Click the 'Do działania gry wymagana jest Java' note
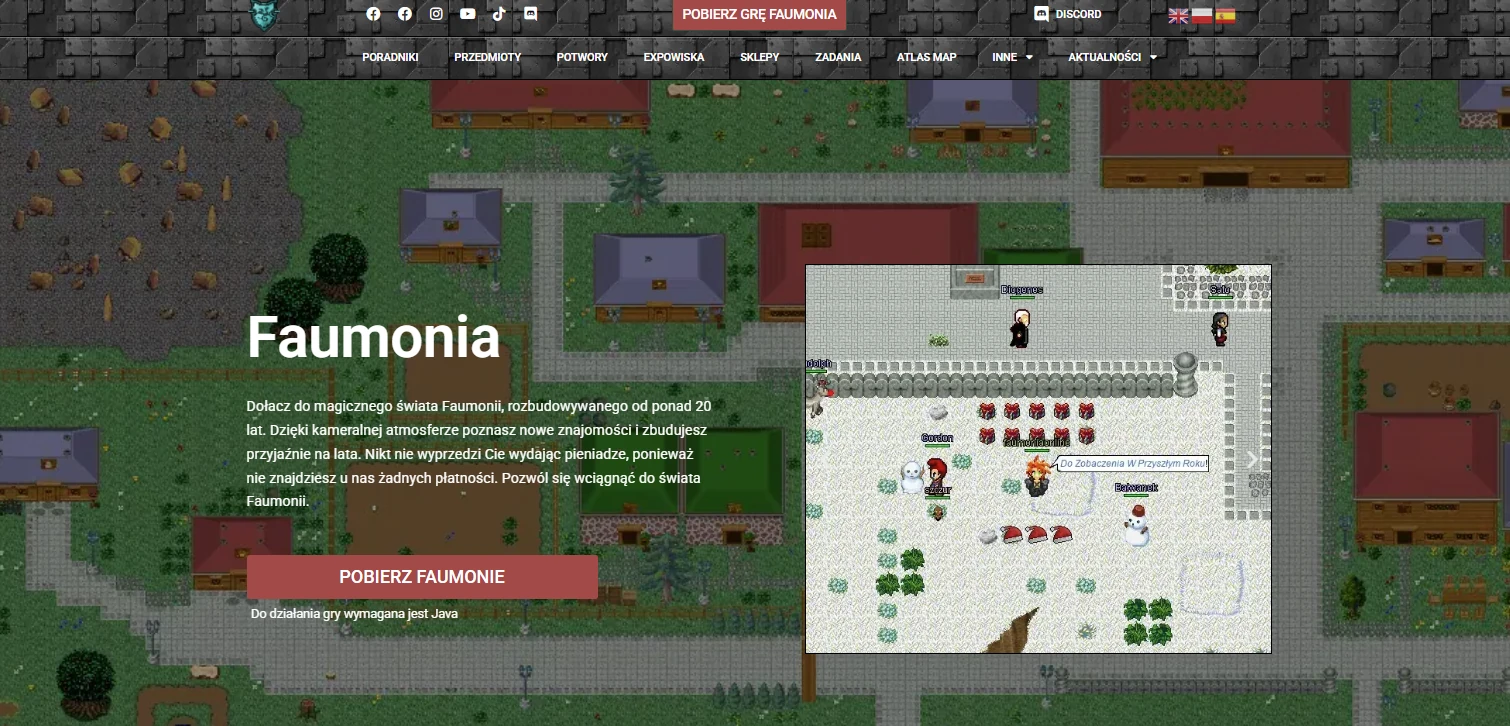Viewport: 1510px width, 726px height. point(354,613)
